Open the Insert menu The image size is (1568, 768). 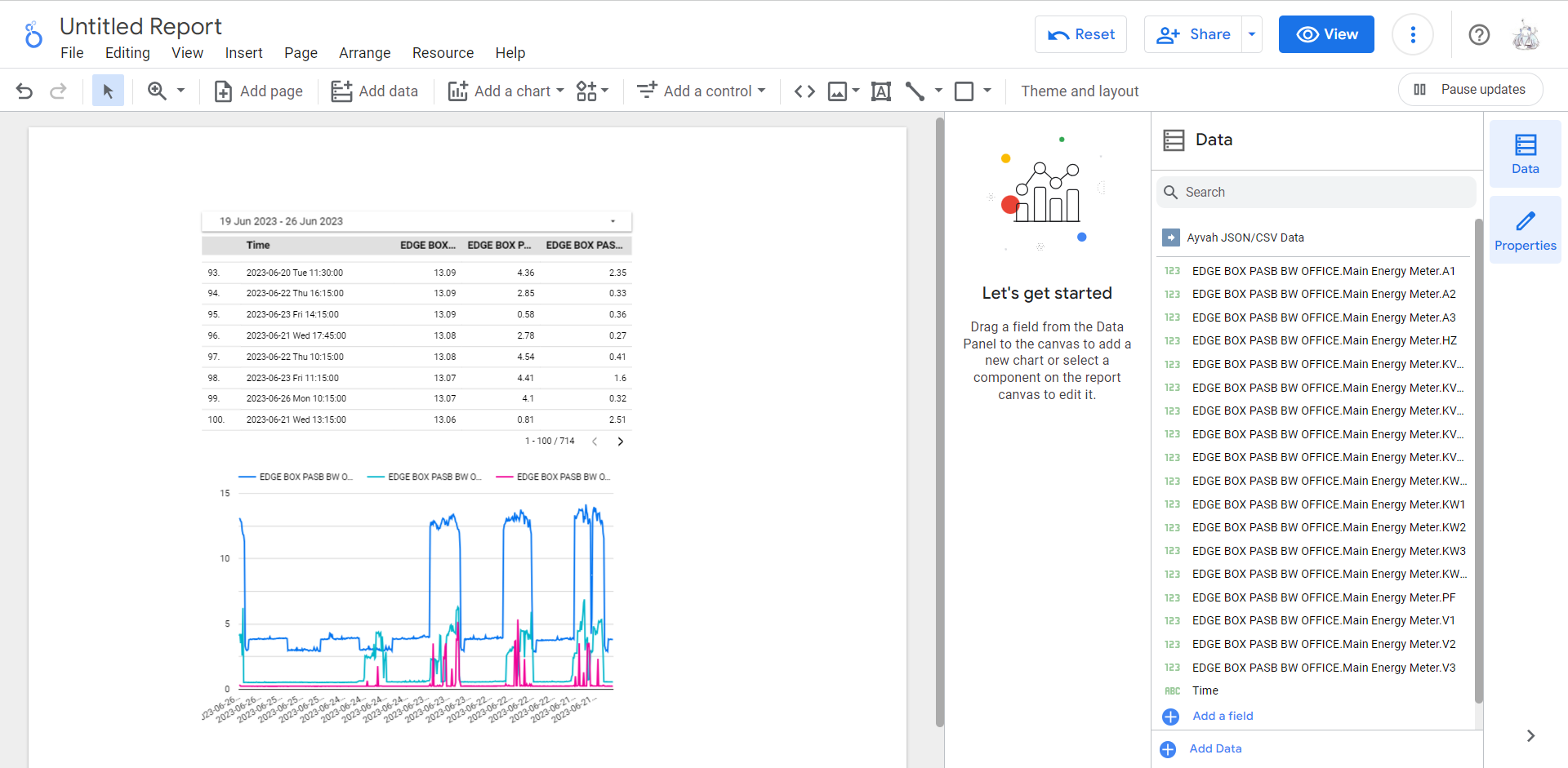243,53
